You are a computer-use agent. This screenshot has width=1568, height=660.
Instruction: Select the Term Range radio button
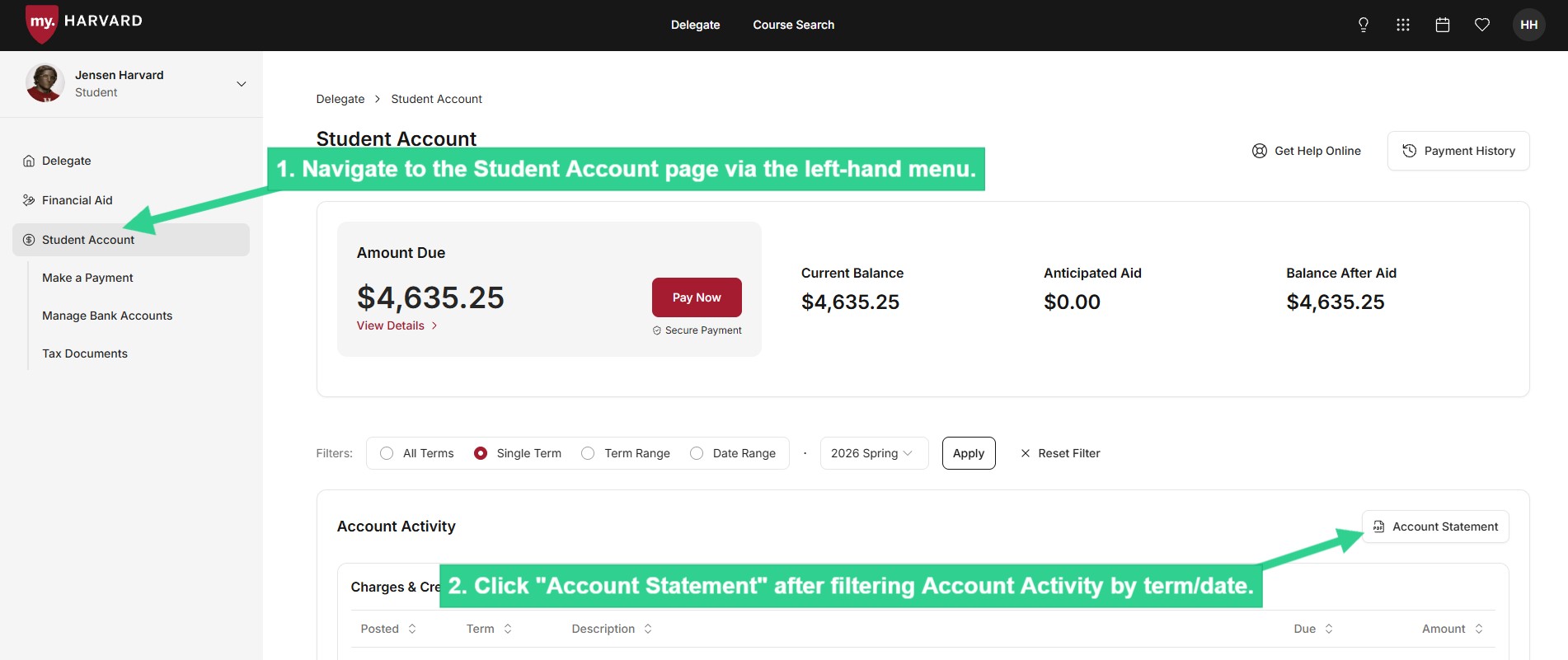pos(588,453)
